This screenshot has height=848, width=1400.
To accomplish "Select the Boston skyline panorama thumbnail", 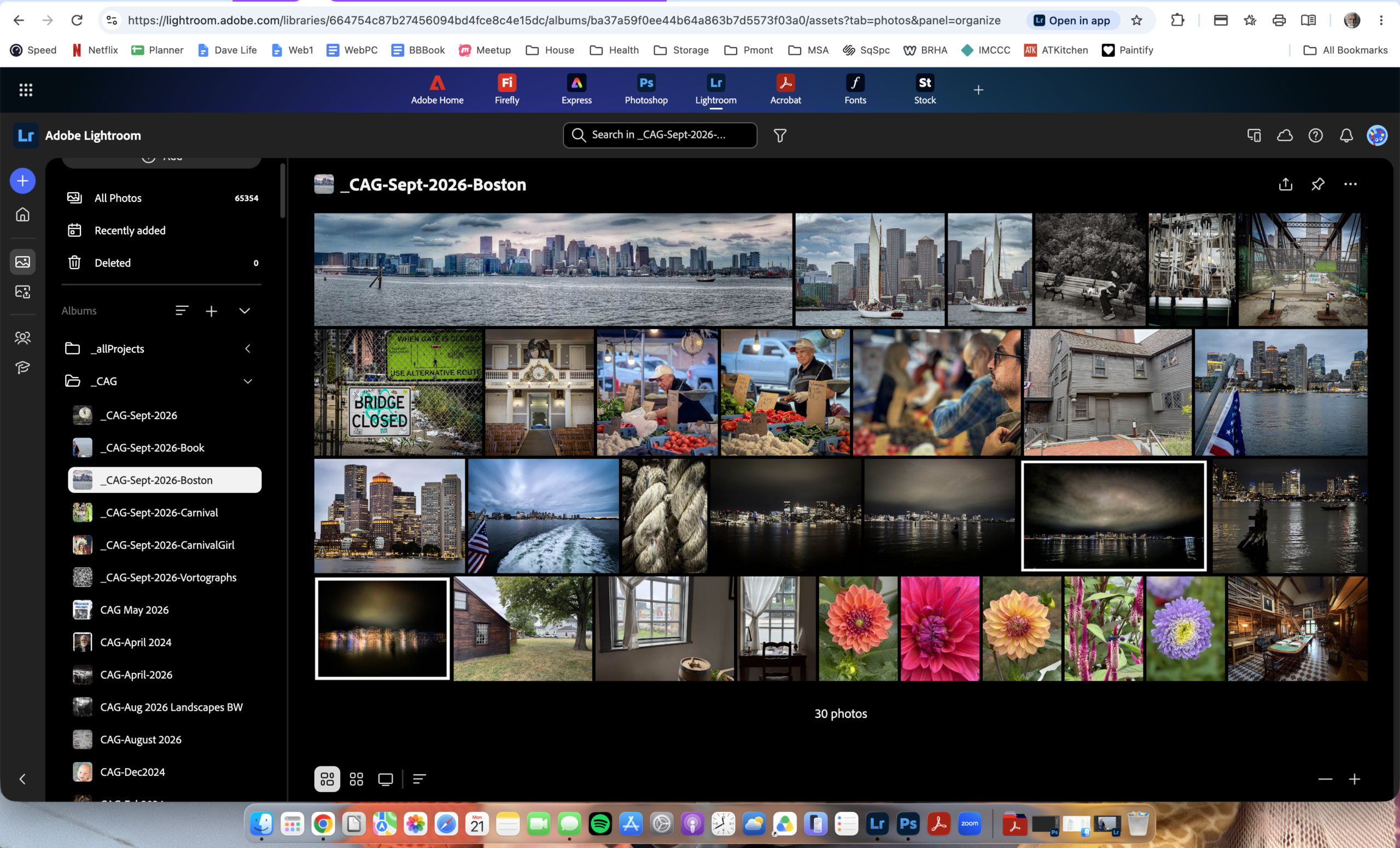I will pyautogui.click(x=553, y=269).
